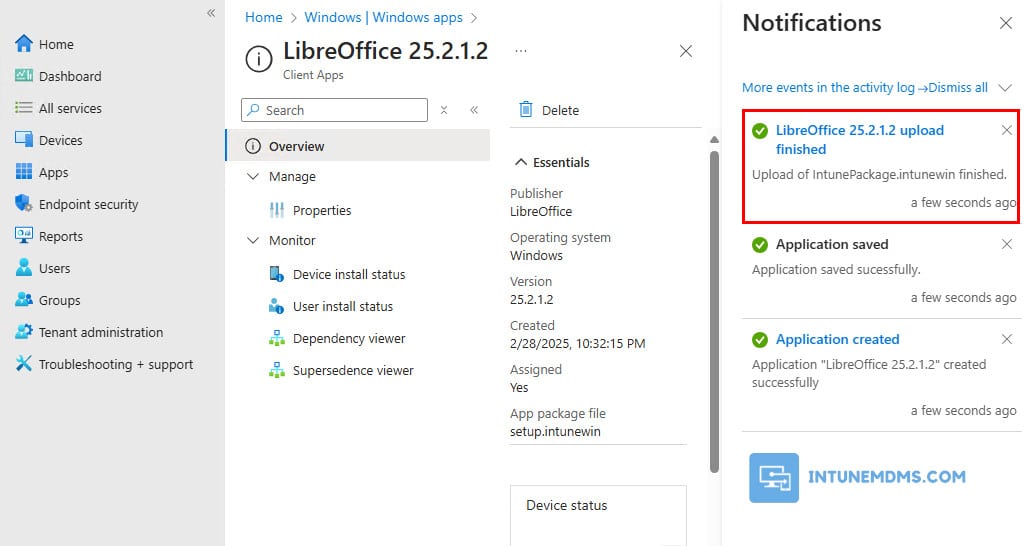Click the Dependency viewer hierarchy icon
Viewport: 1024px width, 546px height.
tap(277, 338)
